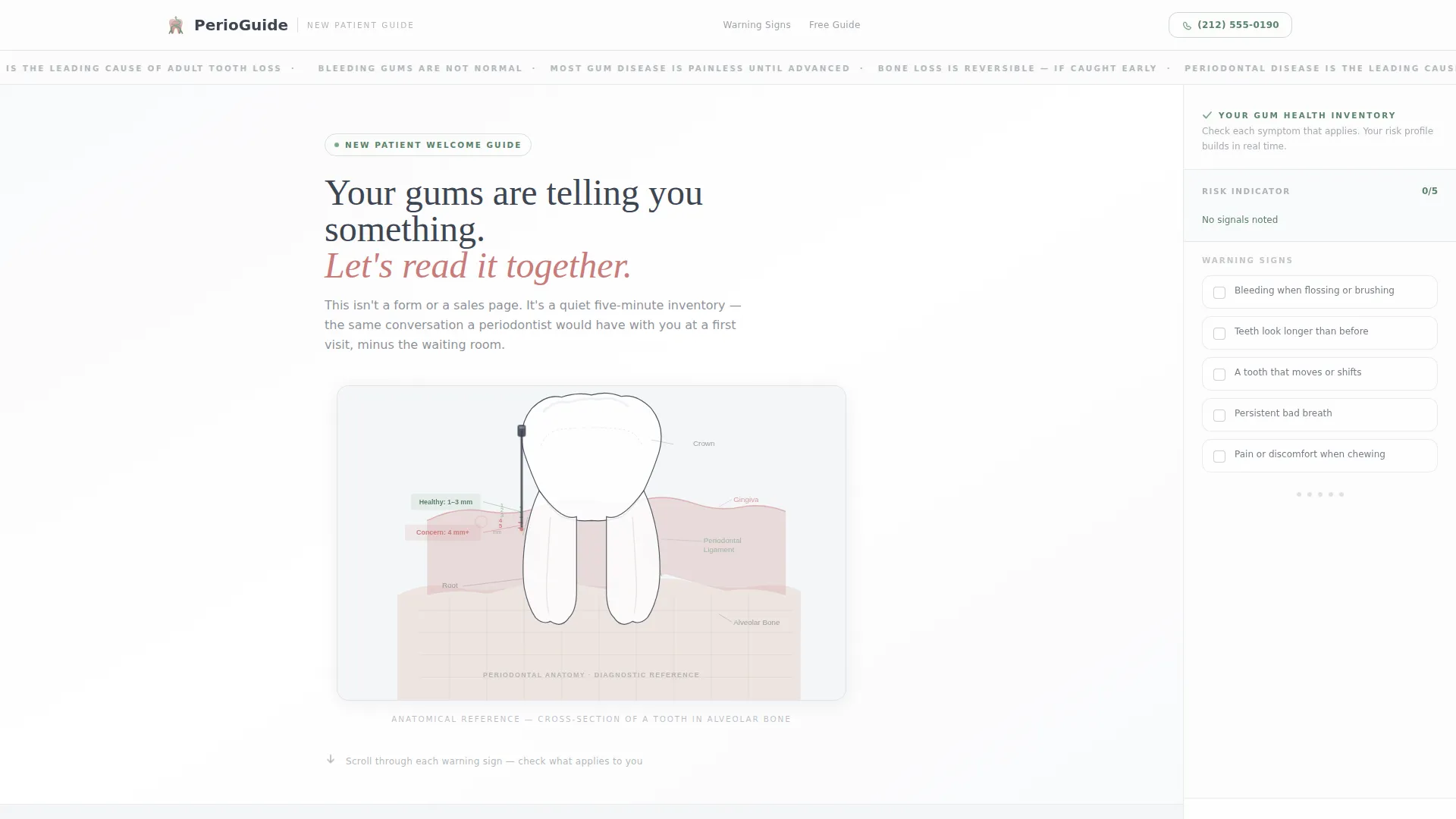The height and width of the screenshot is (819, 1456).
Task: Call (212) 555-0190 button
Action: point(1230,25)
